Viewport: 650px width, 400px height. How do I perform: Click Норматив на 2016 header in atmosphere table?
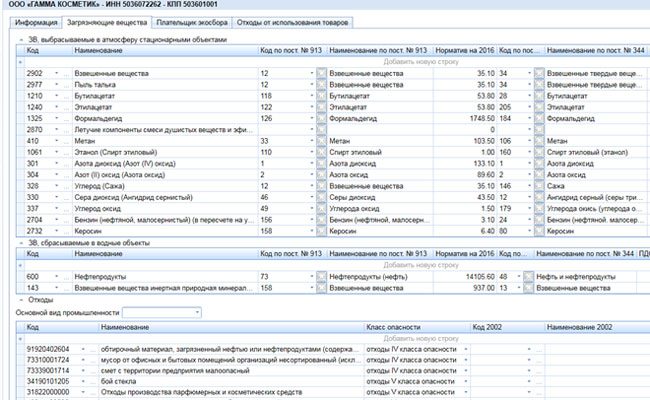click(465, 50)
